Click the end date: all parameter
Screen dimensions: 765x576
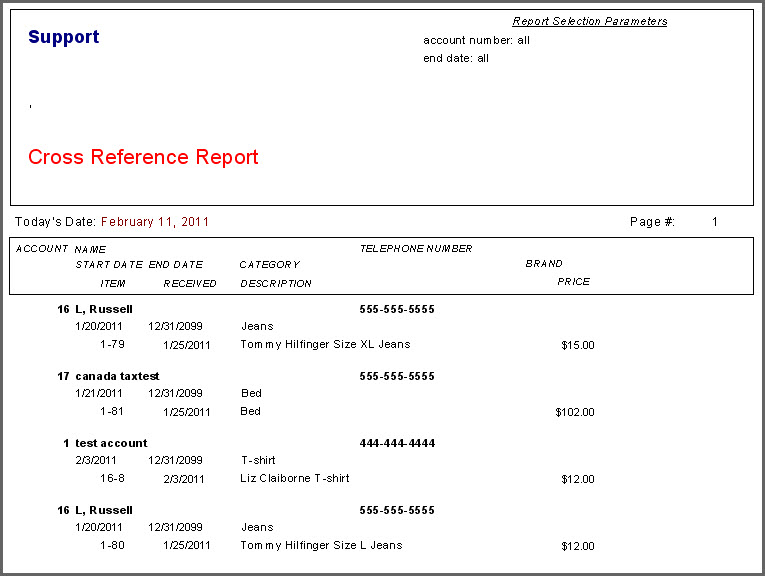click(x=456, y=58)
